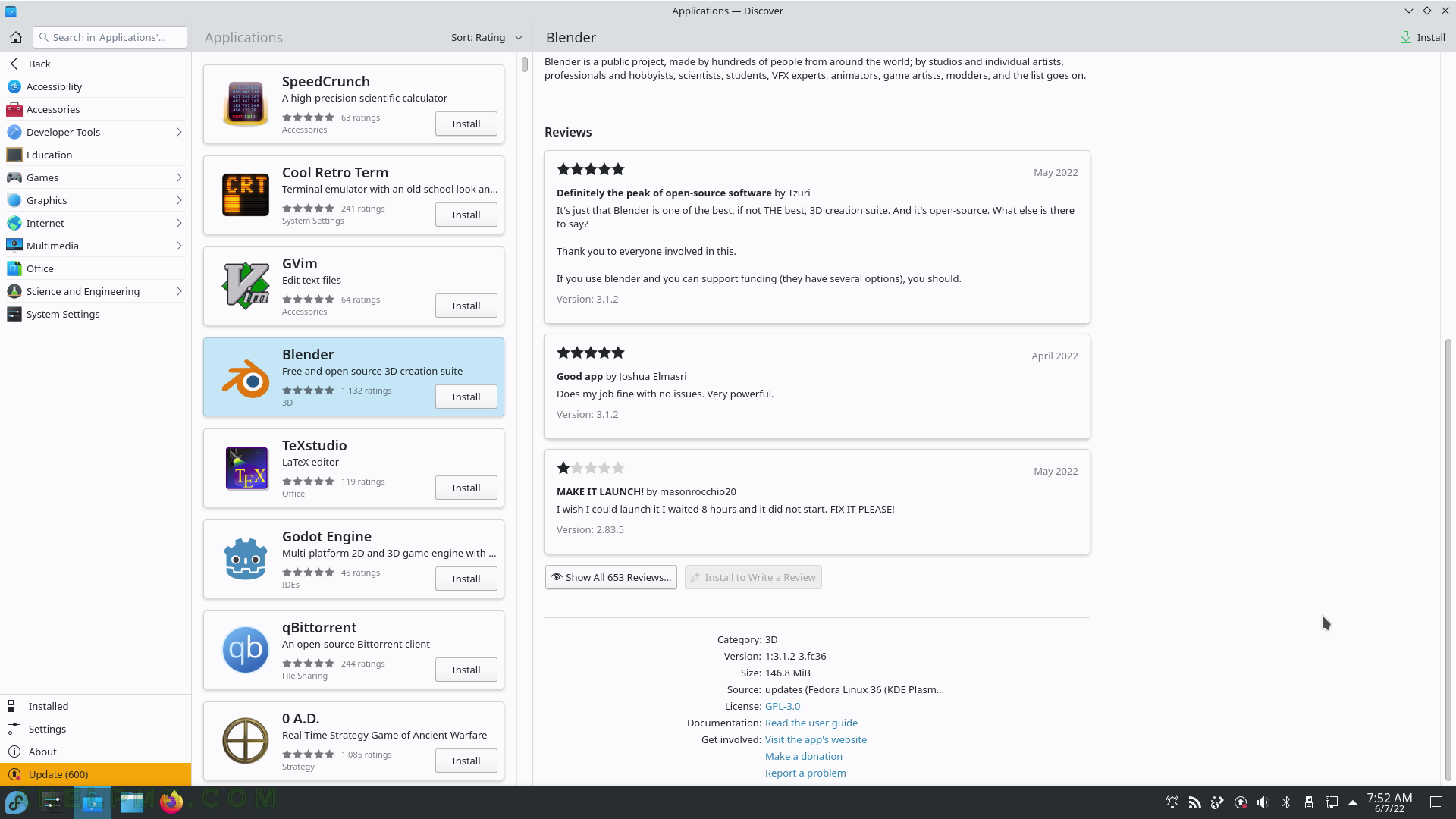Install Cool Retro Term

[466, 215]
